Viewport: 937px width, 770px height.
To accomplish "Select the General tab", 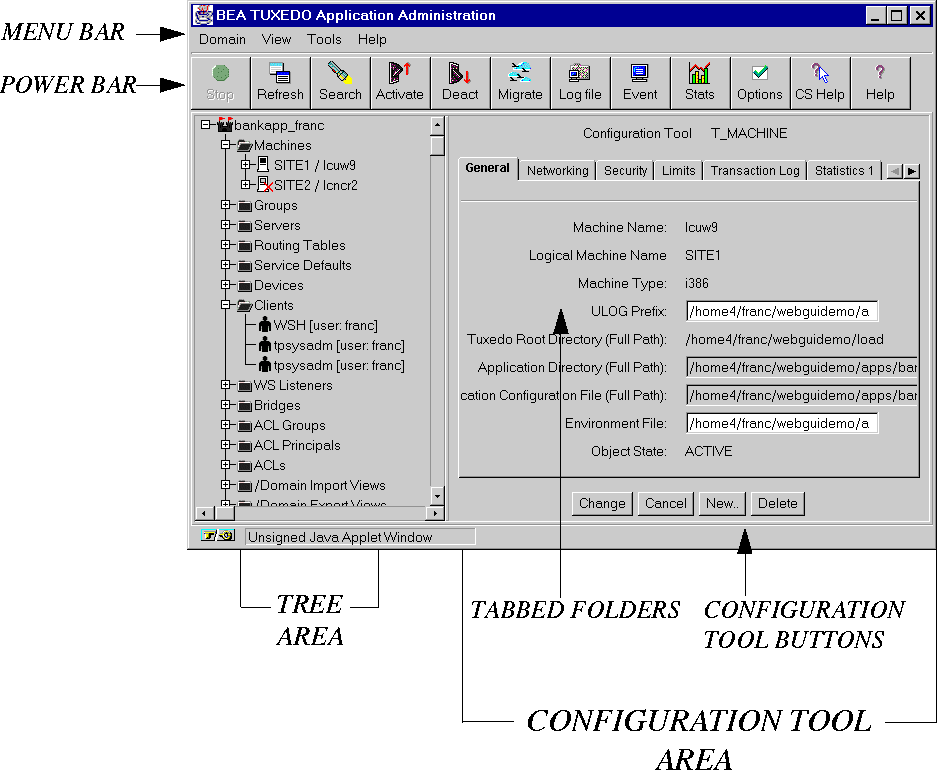I will [488, 168].
